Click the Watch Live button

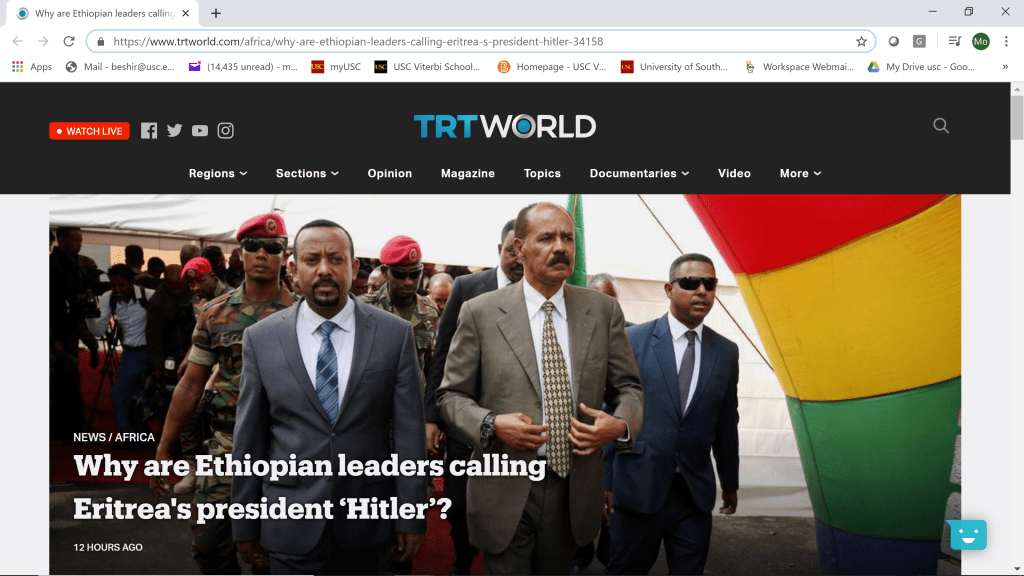(89, 131)
